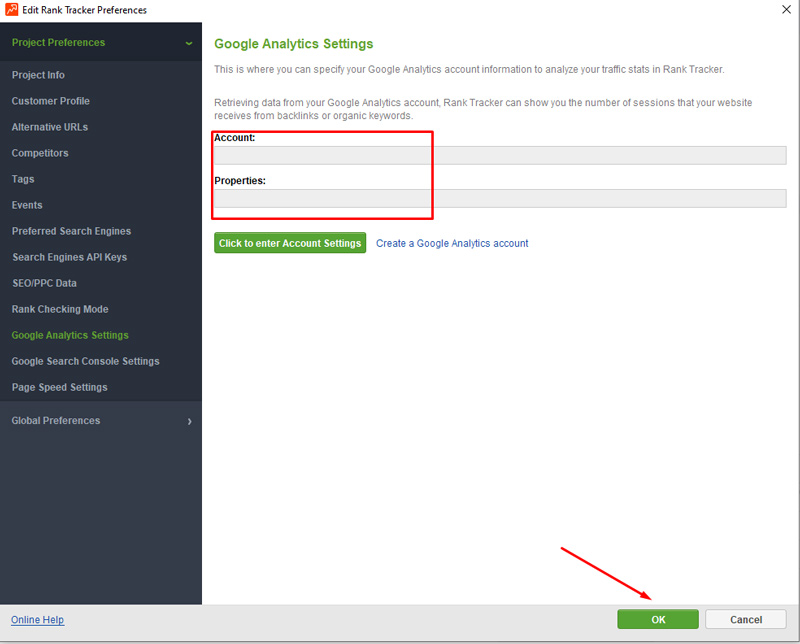Viewport: 800px width, 644px height.
Task: Open Preferred Search Engines settings
Action: 71,231
